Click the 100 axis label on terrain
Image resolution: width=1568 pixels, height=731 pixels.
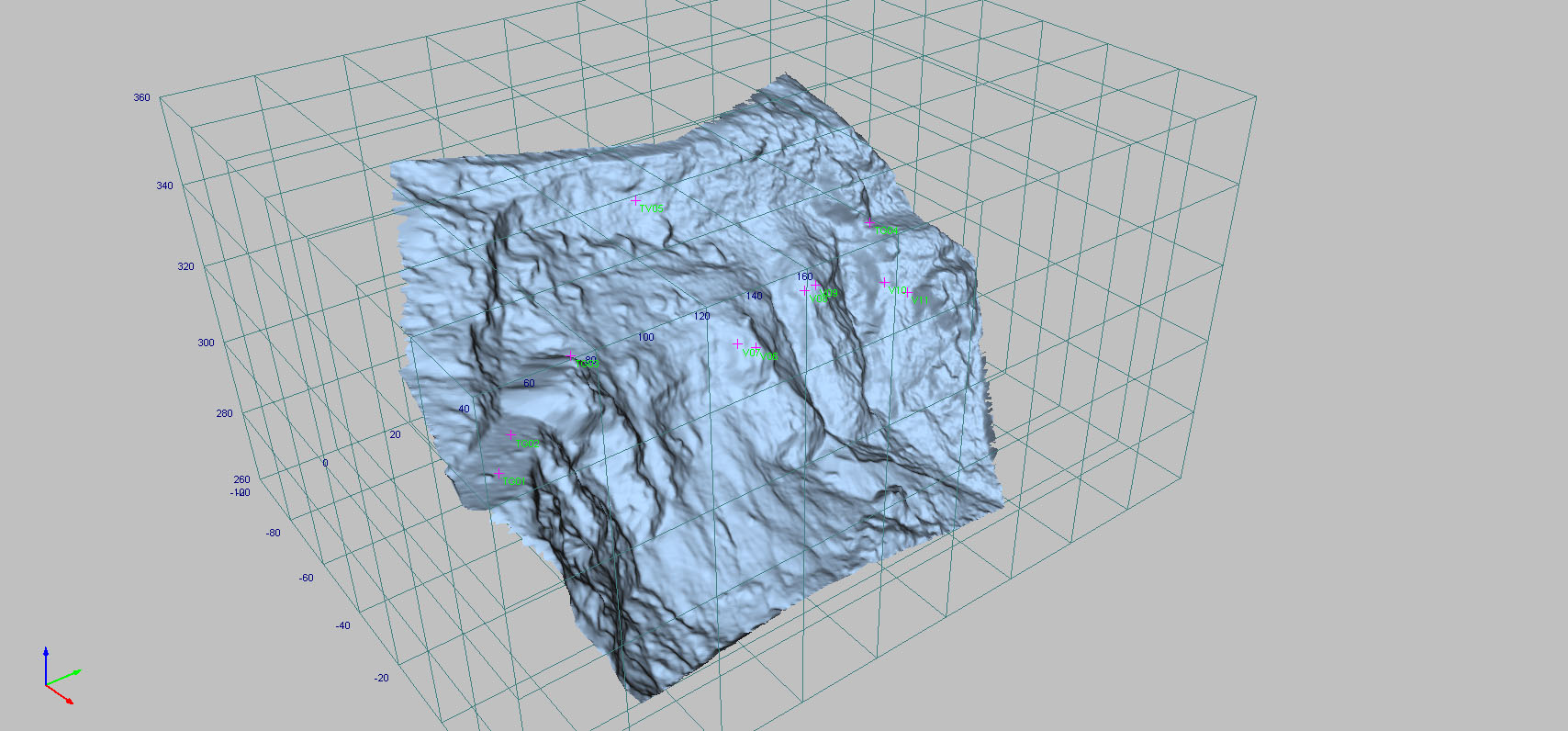[x=646, y=337]
